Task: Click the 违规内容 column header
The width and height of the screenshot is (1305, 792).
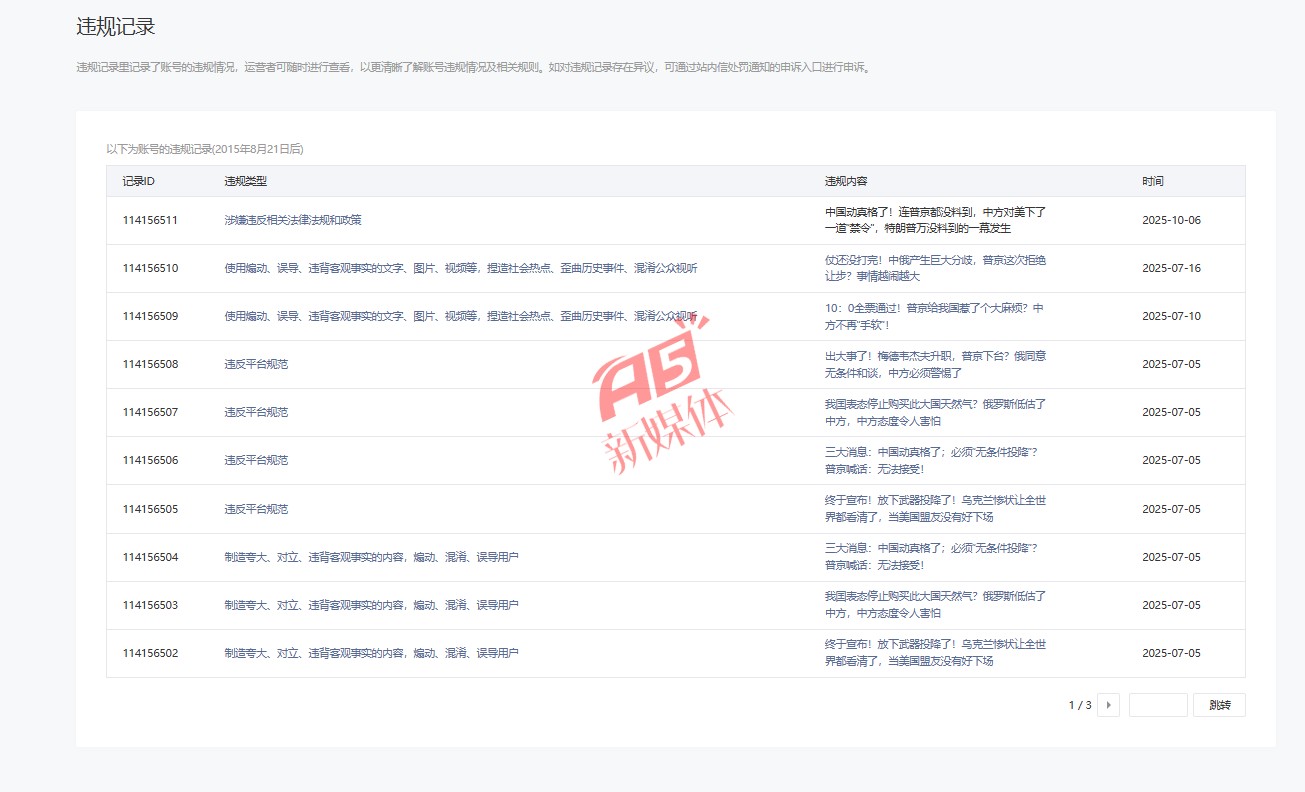Action: [845, 181]
